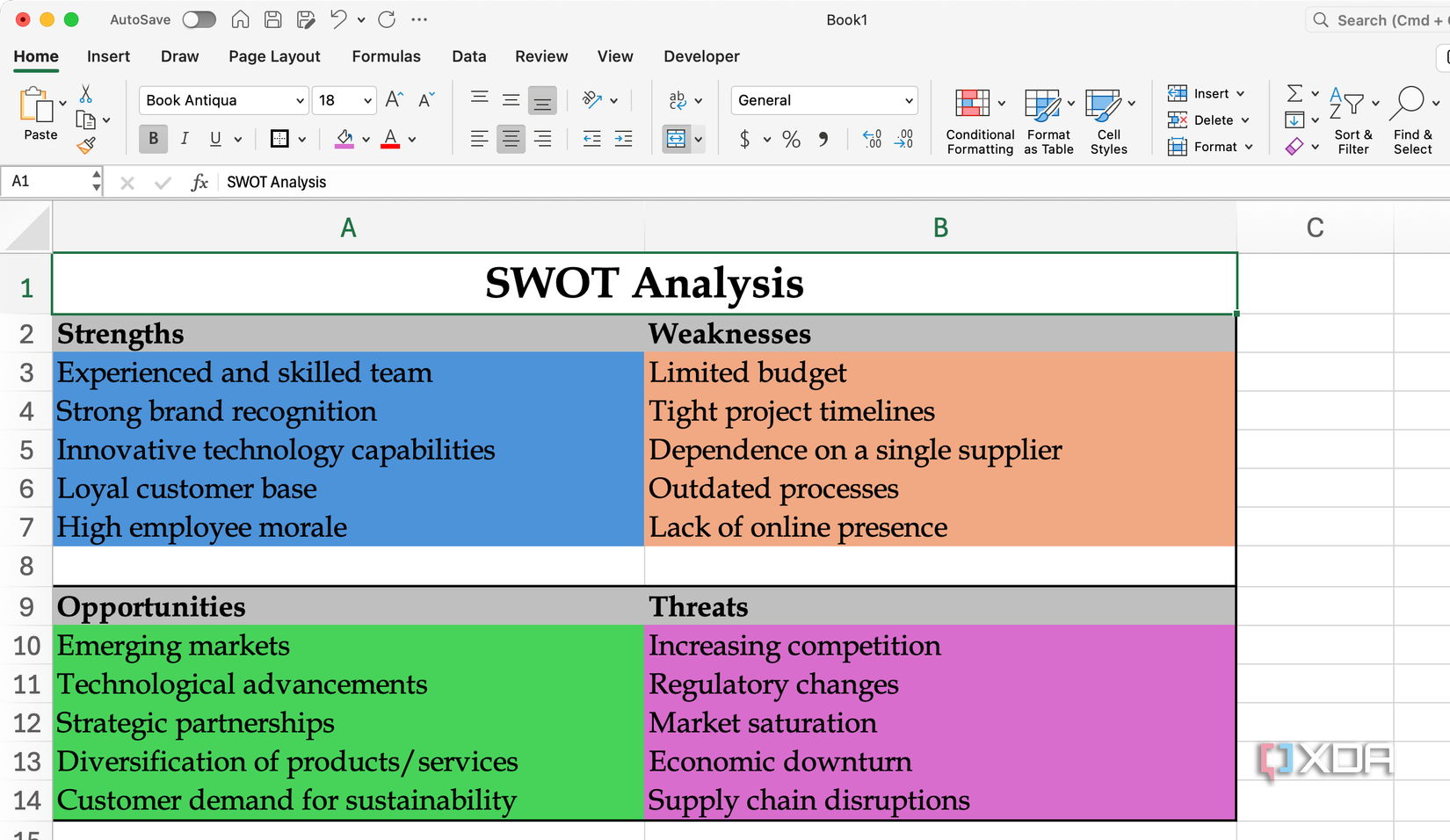Open the Draw ribbon tab

pos(179,56)
